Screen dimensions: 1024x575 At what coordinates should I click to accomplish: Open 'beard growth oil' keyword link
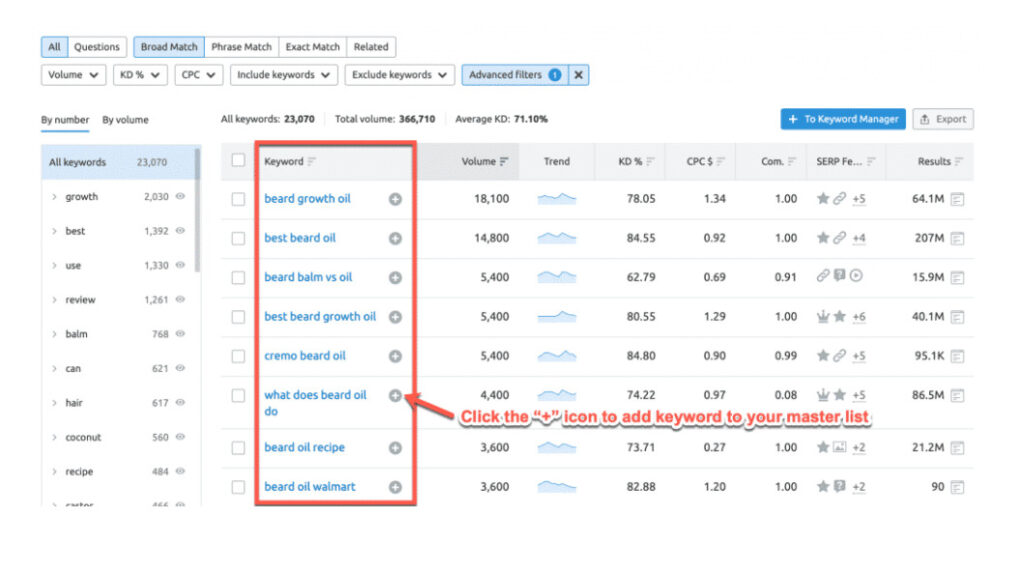click(x=308, y=199)
